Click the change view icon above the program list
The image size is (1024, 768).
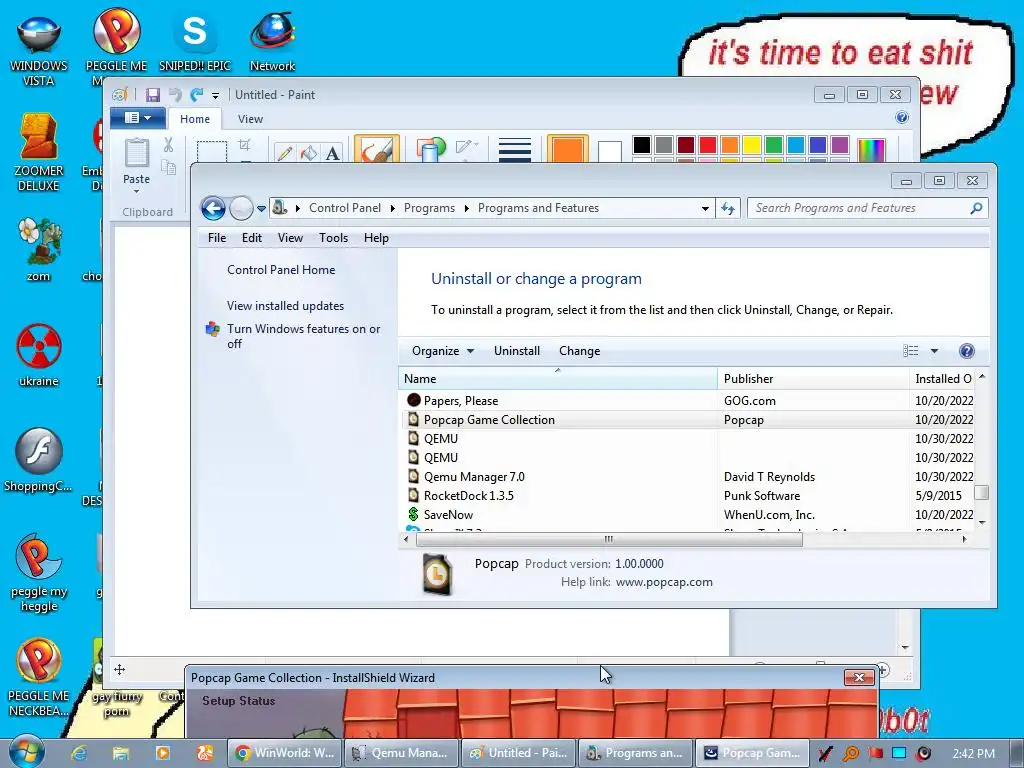(910, 351)
